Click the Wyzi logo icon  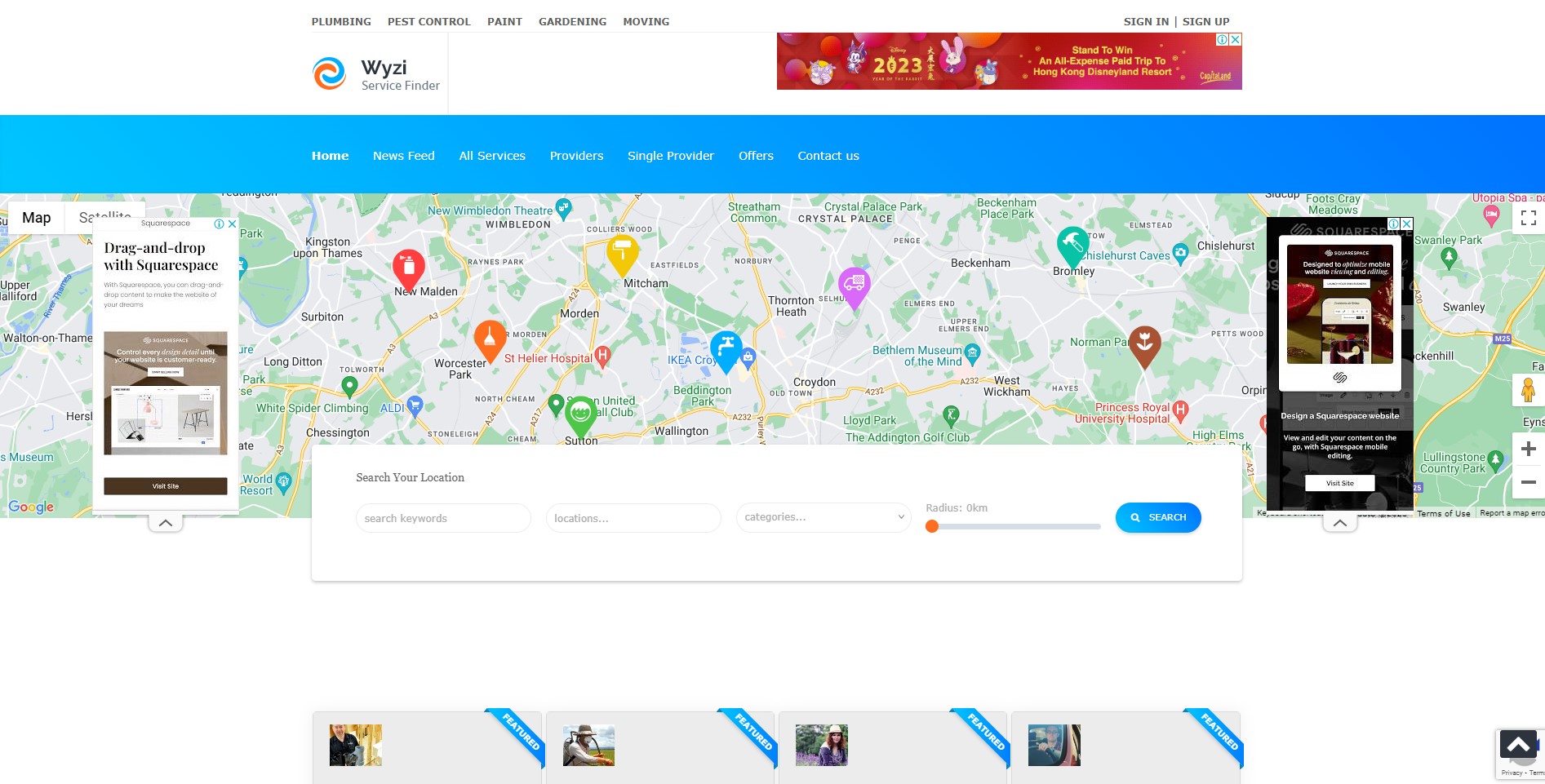click(330, 73)
